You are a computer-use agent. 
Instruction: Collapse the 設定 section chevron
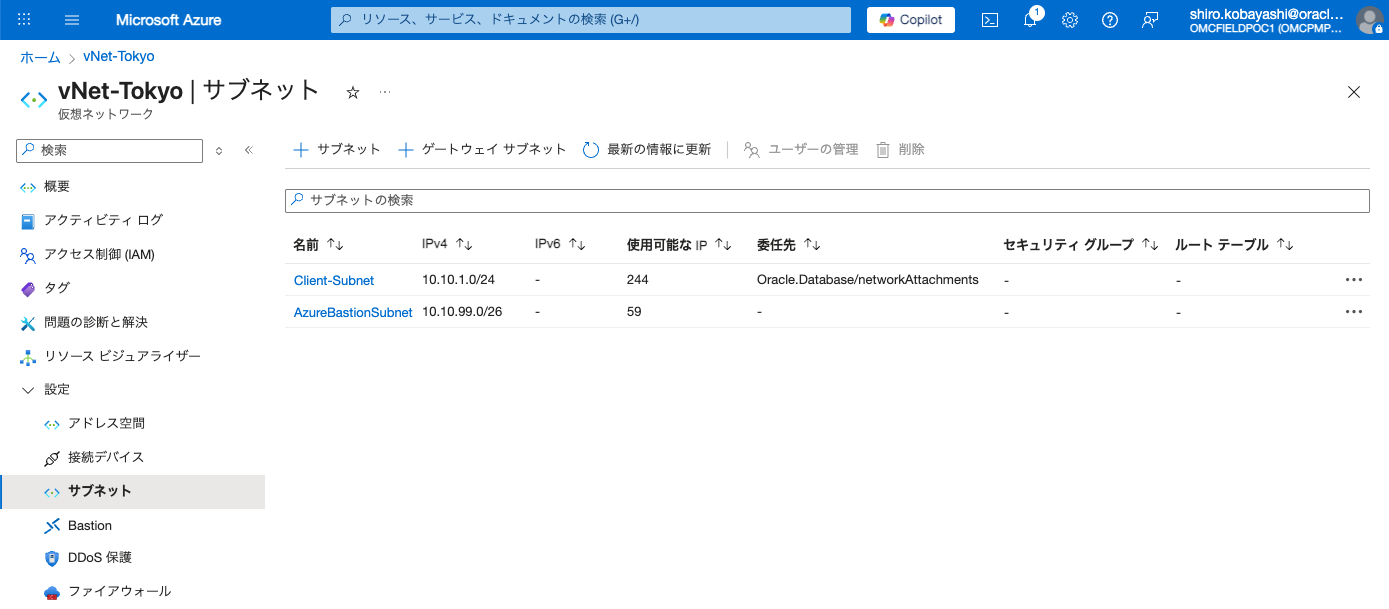pos(28,390)
